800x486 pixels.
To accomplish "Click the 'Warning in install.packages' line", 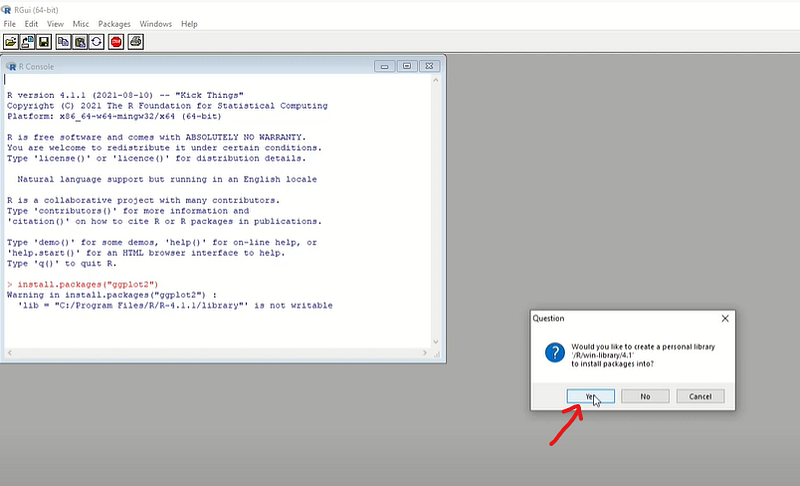I will pos(112,295).
